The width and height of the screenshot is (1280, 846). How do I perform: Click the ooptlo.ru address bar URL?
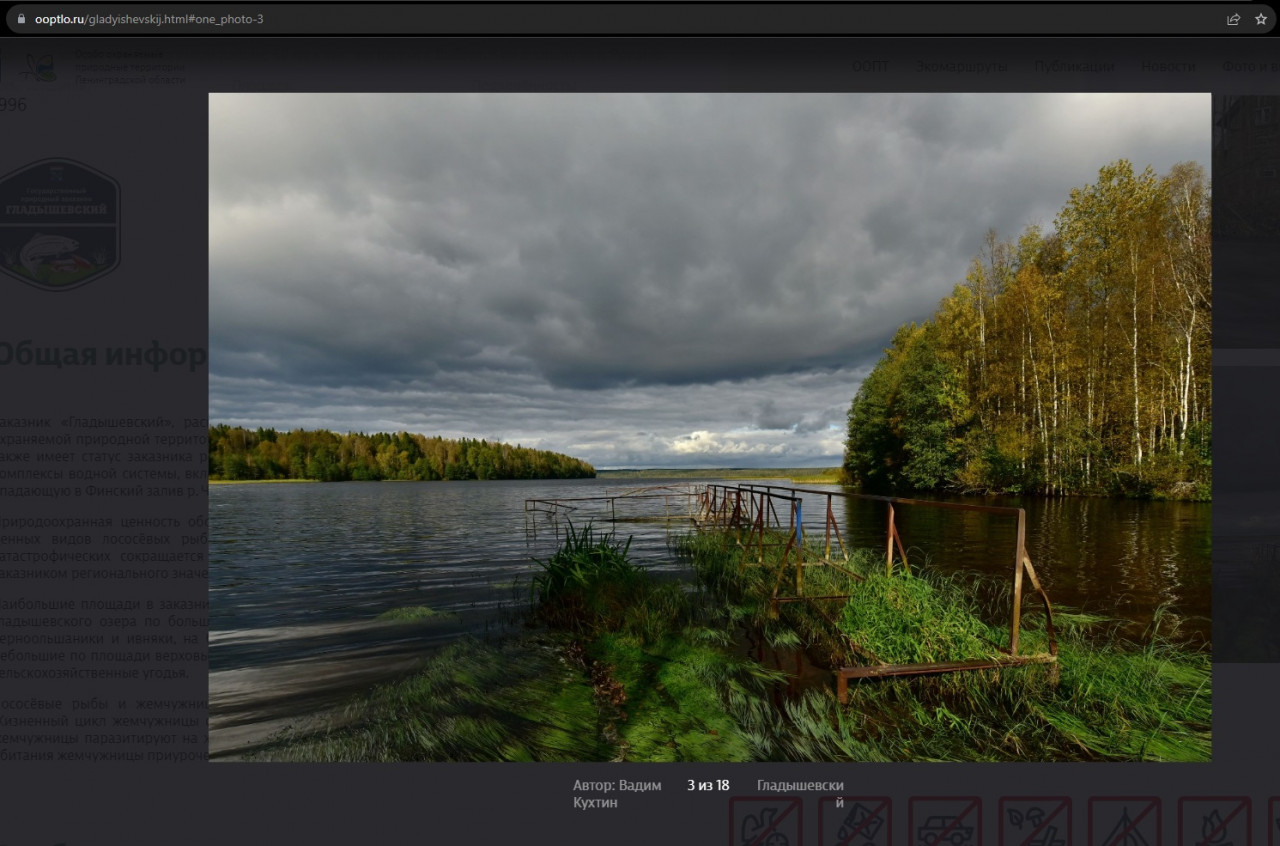149,19
